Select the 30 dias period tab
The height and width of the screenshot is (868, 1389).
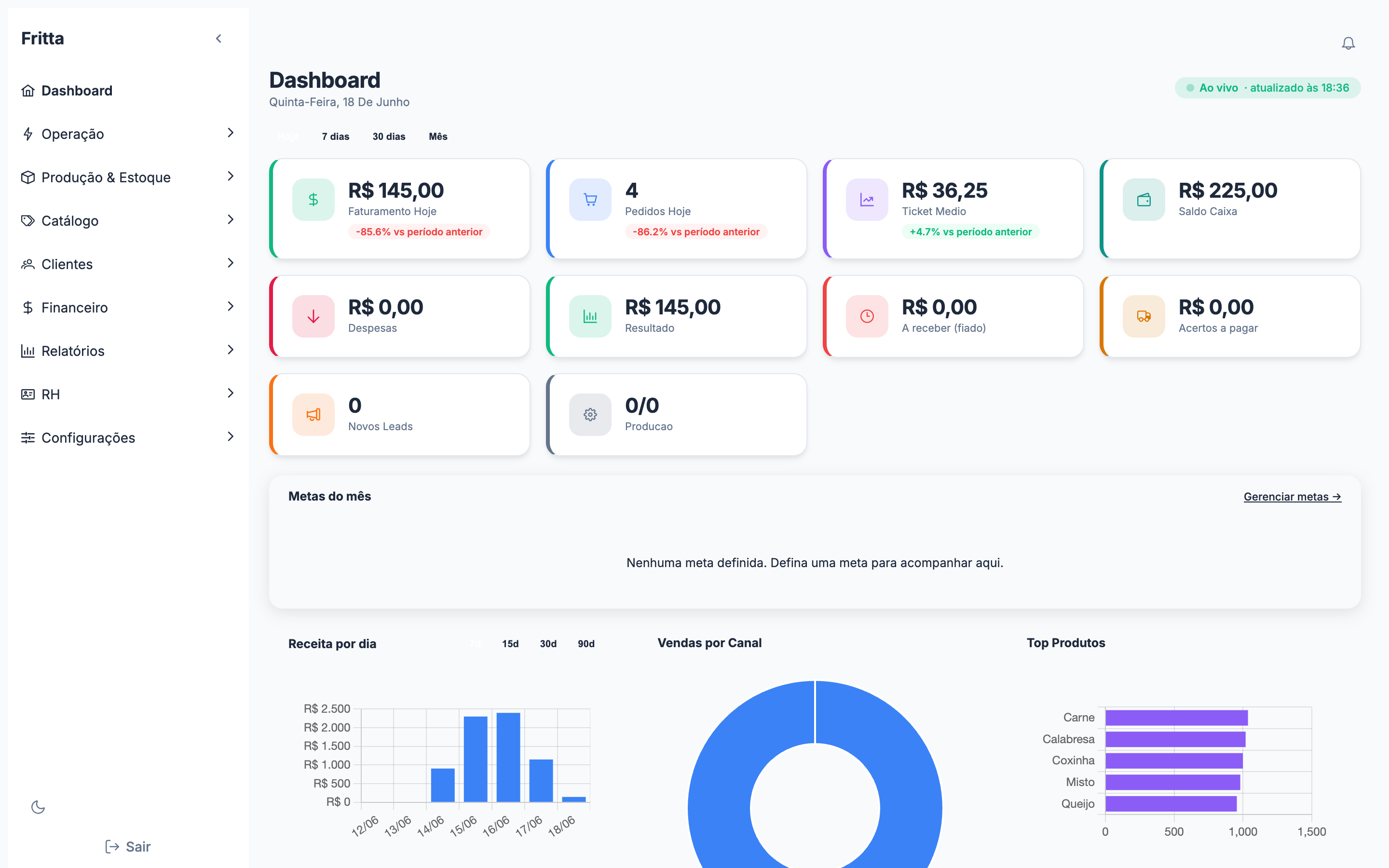click(389, 136)
